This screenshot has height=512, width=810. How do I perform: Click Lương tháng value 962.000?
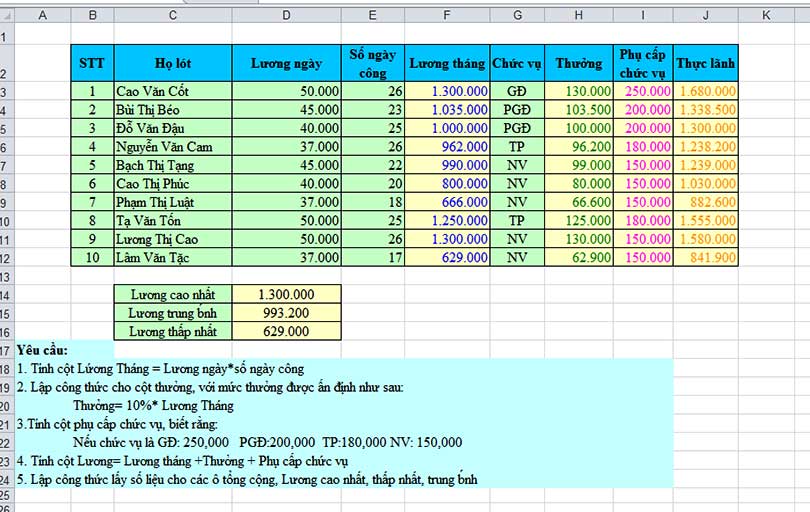[x=447, y=147]
